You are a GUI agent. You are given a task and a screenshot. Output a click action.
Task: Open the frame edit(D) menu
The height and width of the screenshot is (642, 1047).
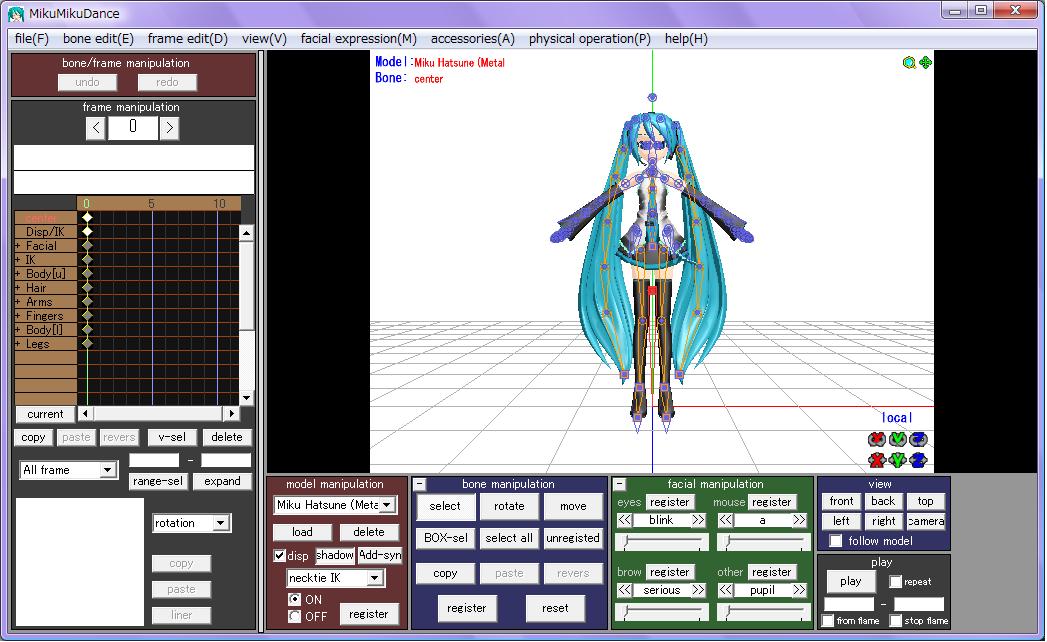click(x=188, y=39)
